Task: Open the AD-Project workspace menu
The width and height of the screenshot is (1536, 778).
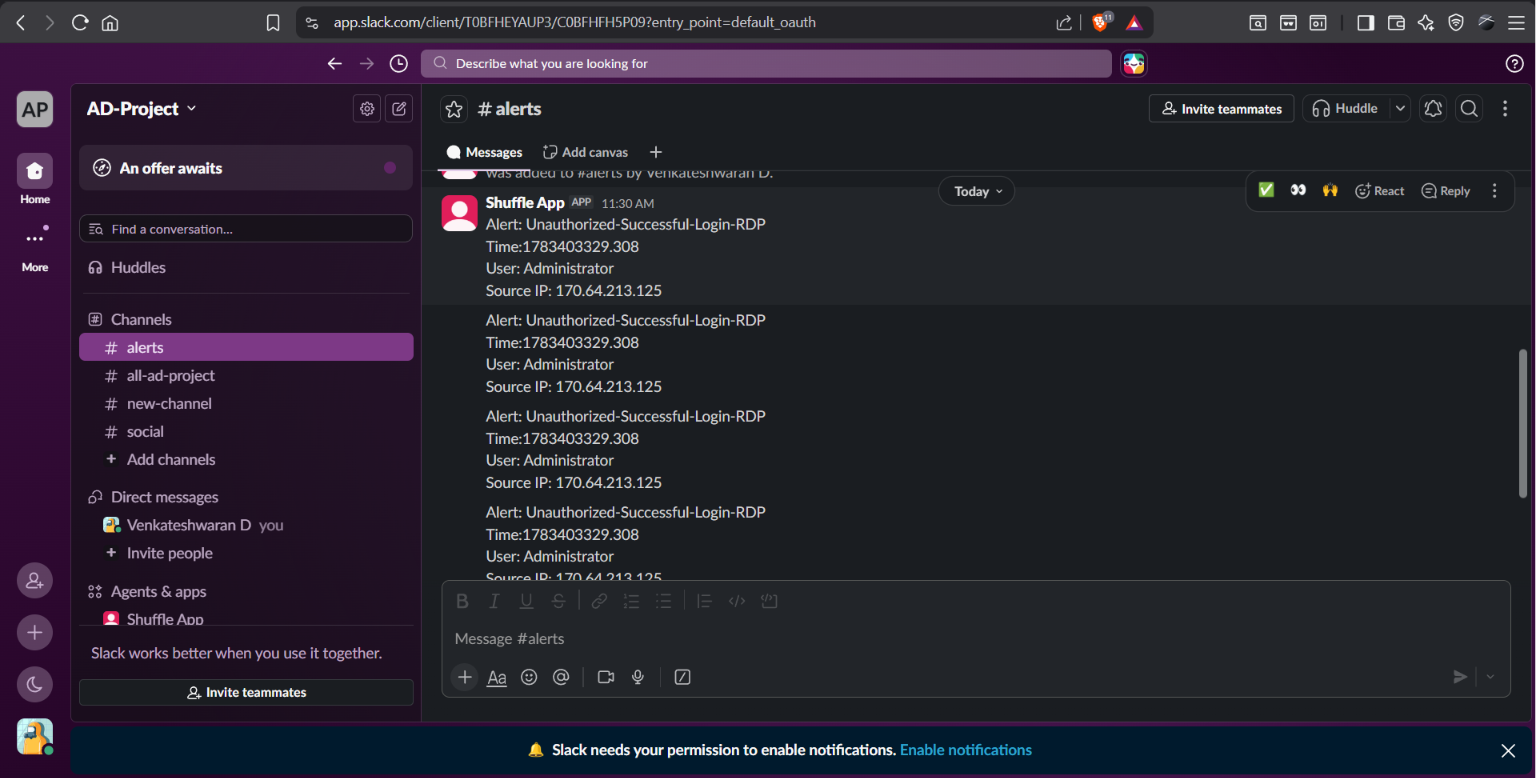Action: pyautogui.click(x=141, y=108)
